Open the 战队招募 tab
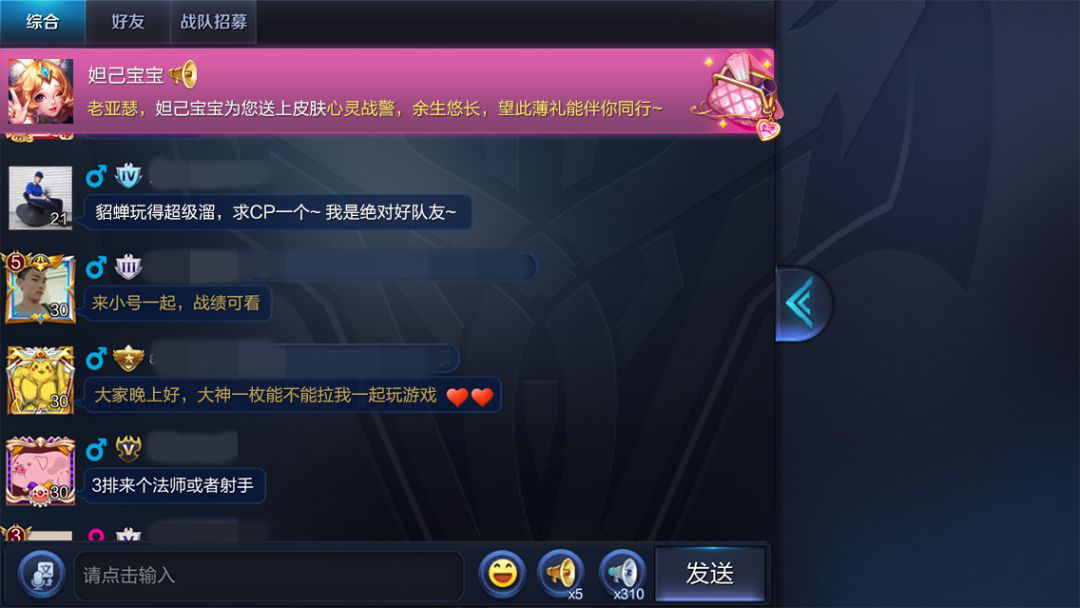 (x=214, y=22)
